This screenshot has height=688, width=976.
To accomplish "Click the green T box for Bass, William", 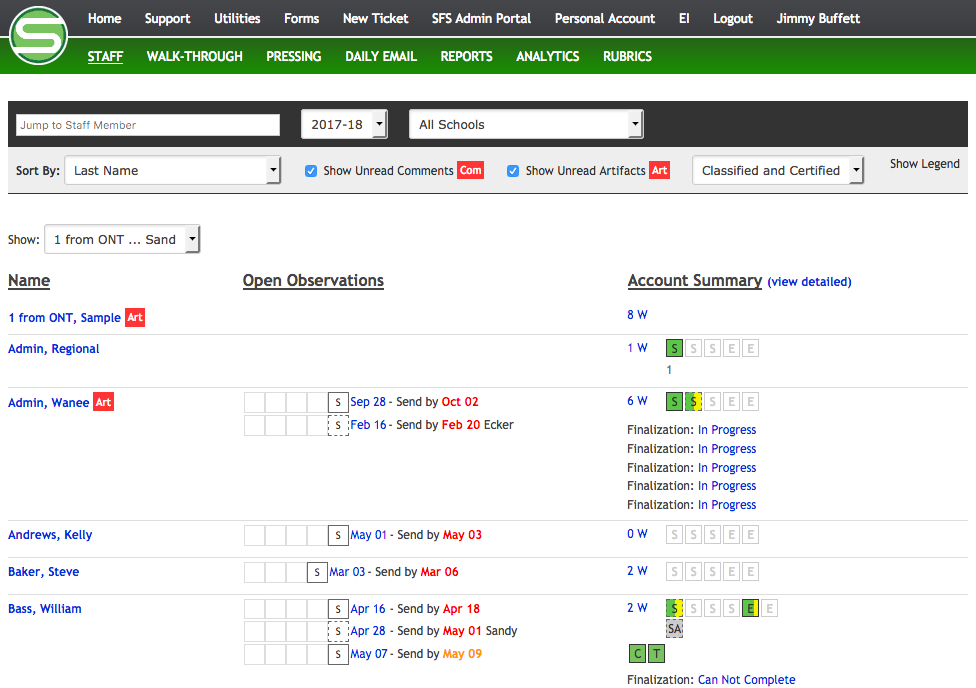I will coord(655,654).
